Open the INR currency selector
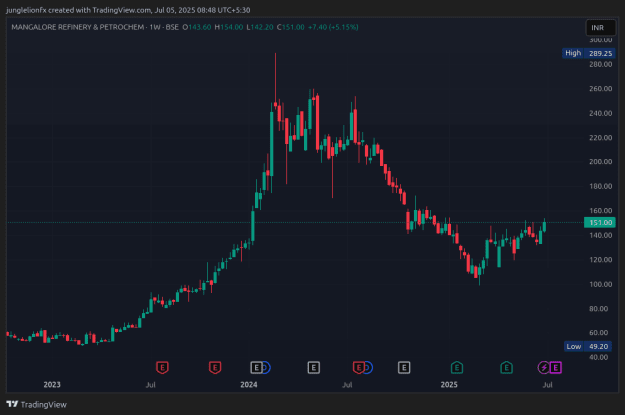The height and width of the screenshot is (415, 625). point(600,28)
